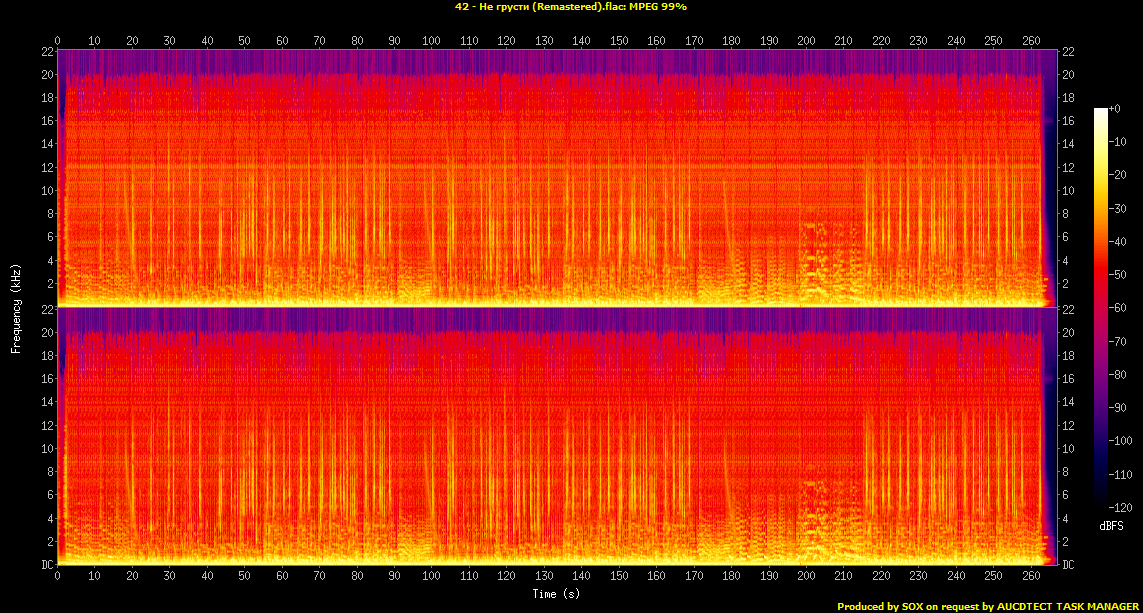The image size is (1143, 613).
Task: Click the 'Time (s)' axis label
Action: 556,594
